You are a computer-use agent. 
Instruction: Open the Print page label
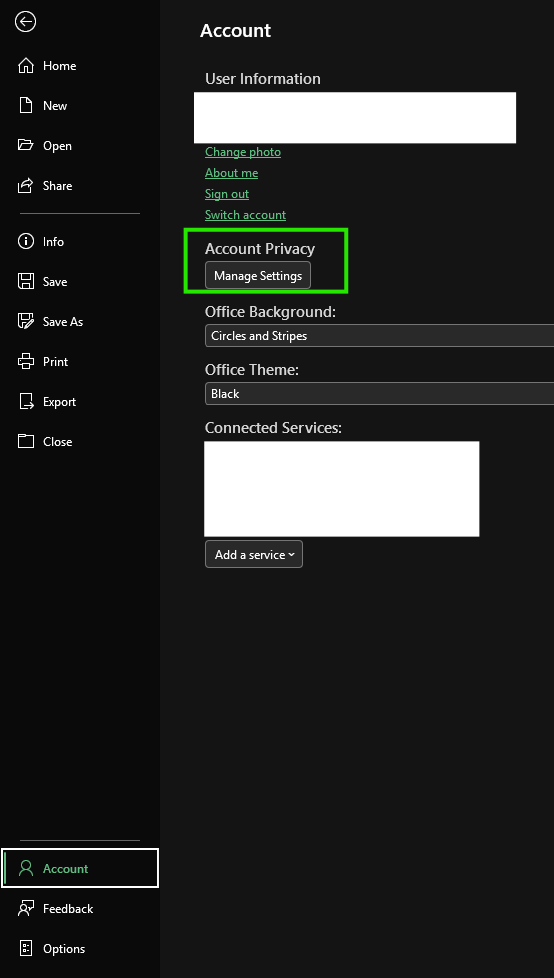pyautogui.click(x=56, y=362)
